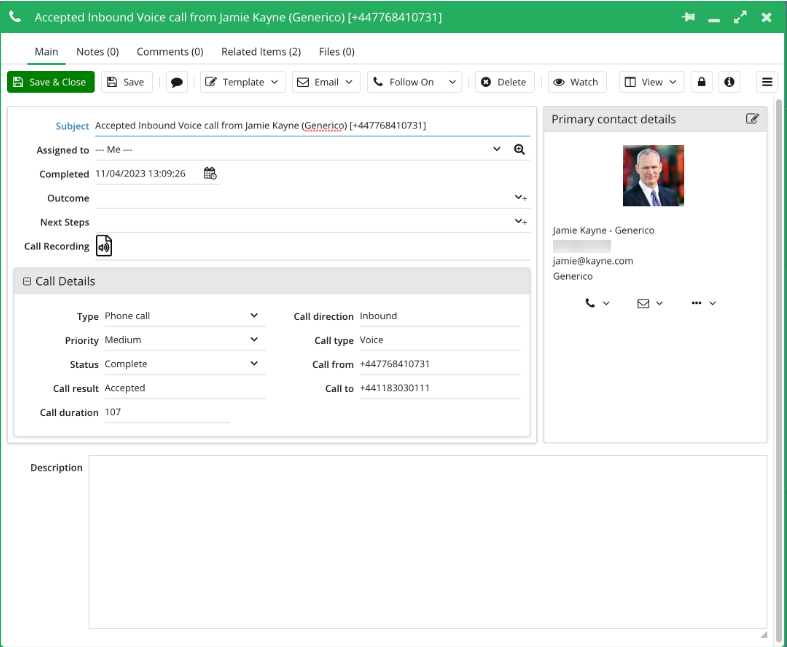
Task: Click the Generico company name below the email
Action: [573, 276]
